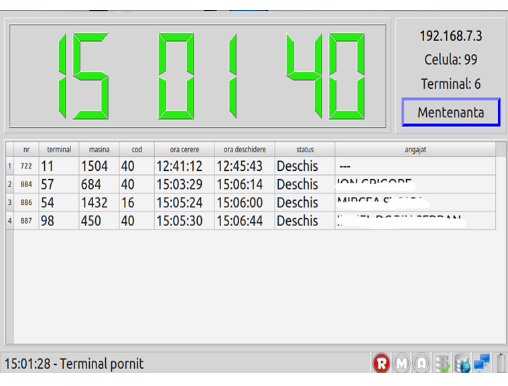Click the battery icon in status bar
The width and height of the screenshot is (508, 386).
501,363
